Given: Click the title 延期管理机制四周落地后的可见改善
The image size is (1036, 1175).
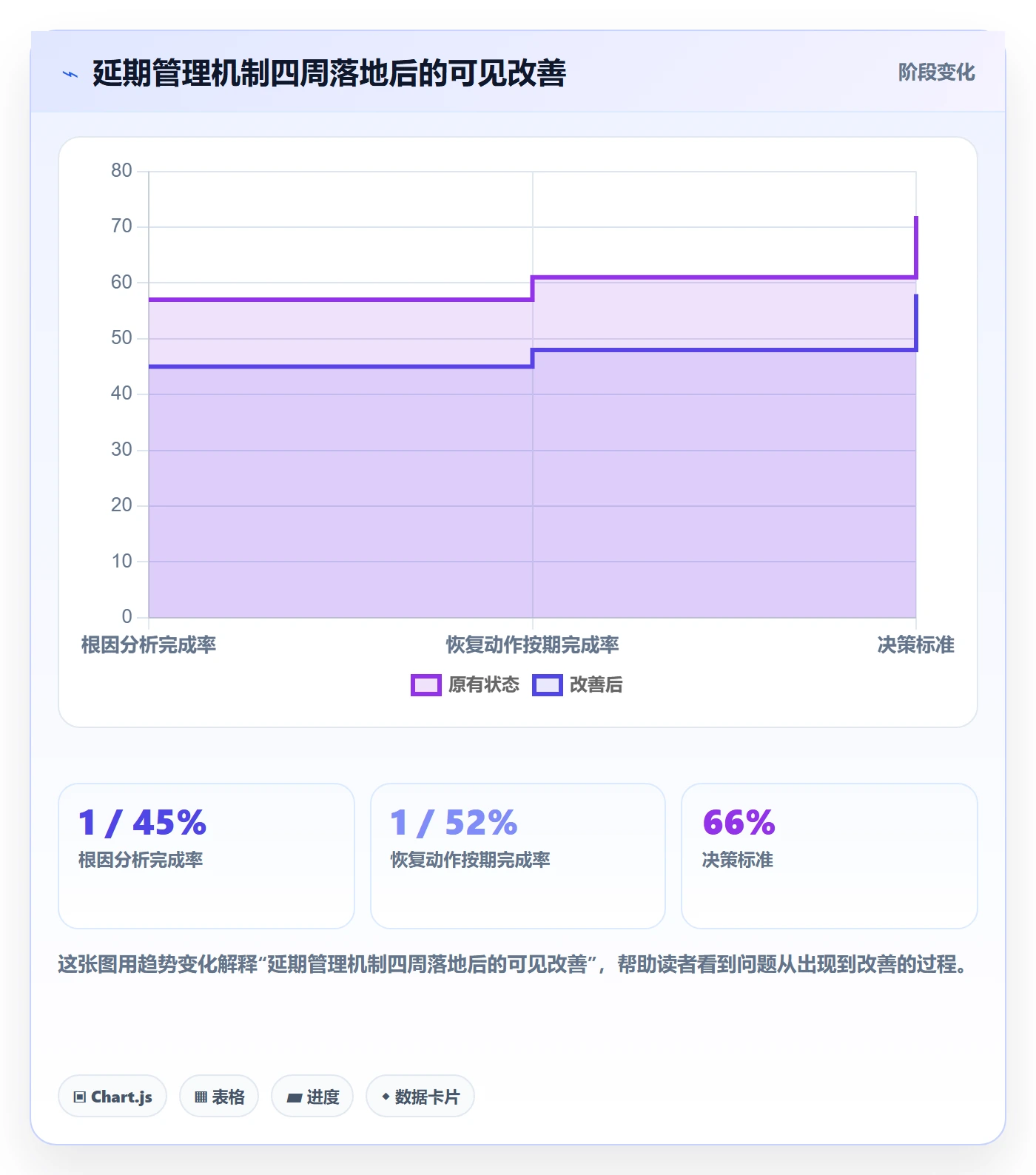Looking at the screenshot, I should (x=329, y=73).
